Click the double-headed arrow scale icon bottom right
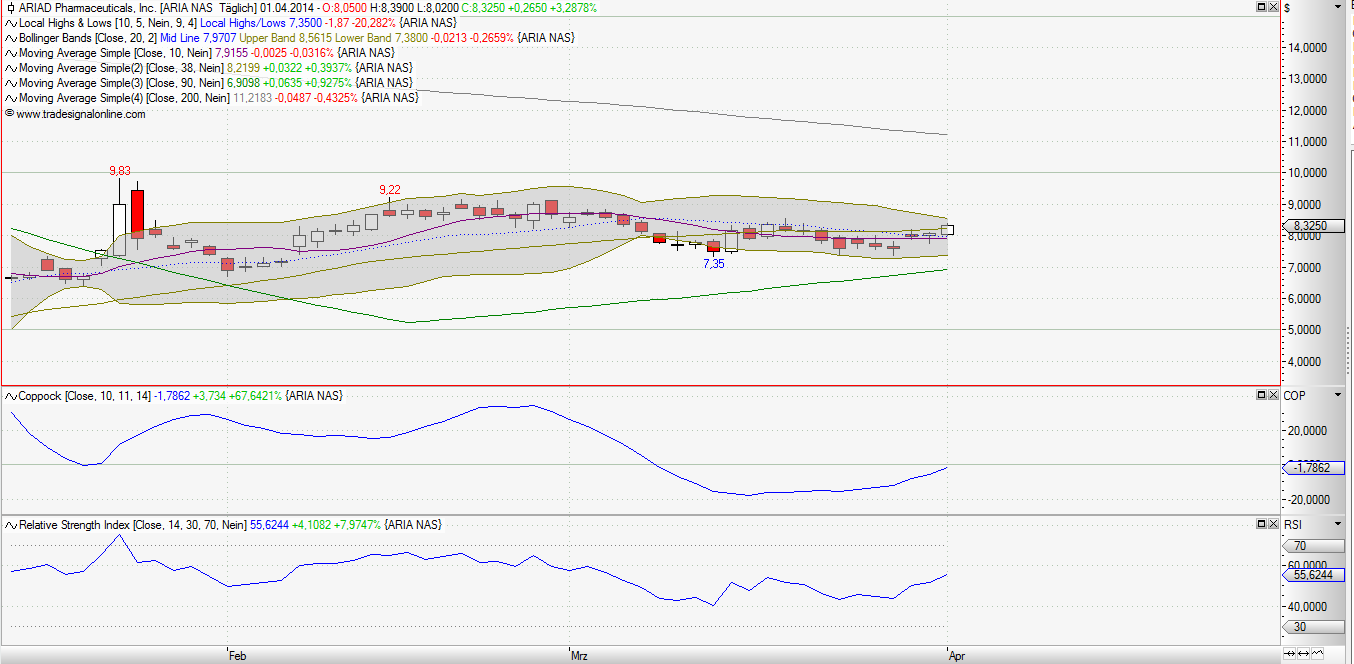The width and height of the screenshot is (1354, 664). click(x=1303, y=653)
